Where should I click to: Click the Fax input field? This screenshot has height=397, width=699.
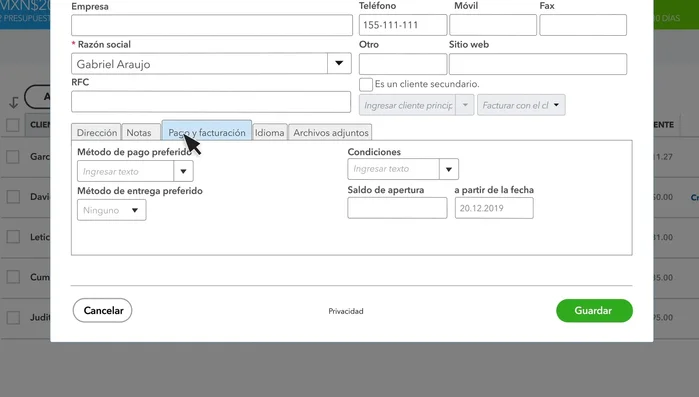click(x=583, y=25)
